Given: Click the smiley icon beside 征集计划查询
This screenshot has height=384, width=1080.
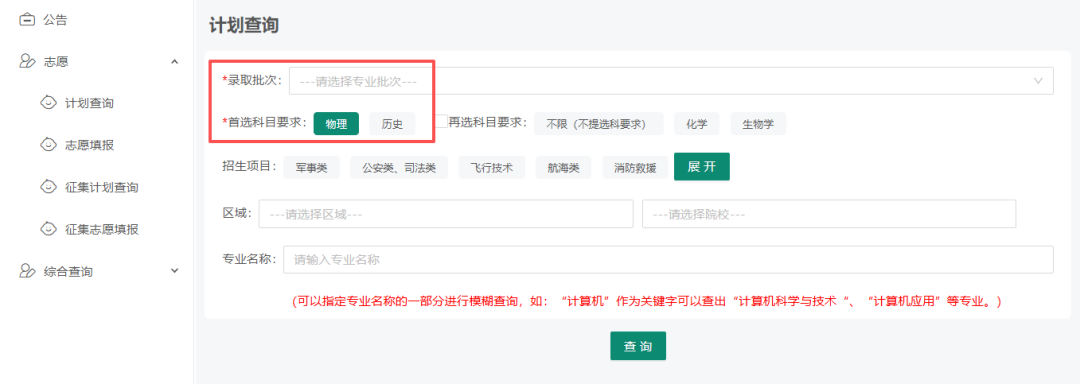Looking at the screenshot, I should click(x=48, y=187).
